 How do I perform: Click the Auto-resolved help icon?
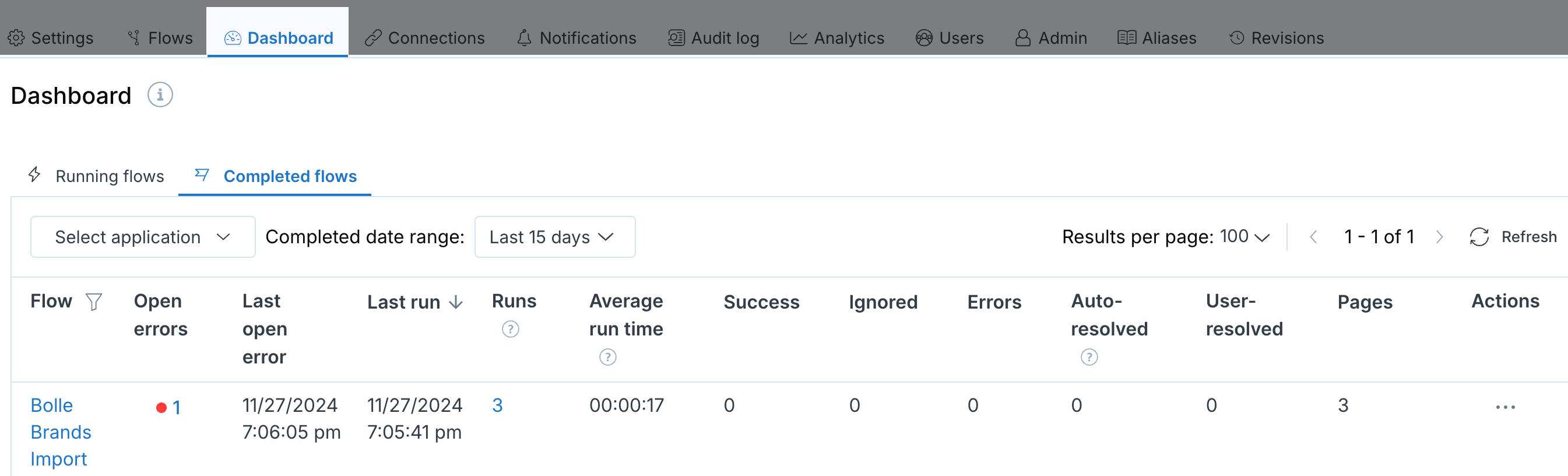point(1089,357)
